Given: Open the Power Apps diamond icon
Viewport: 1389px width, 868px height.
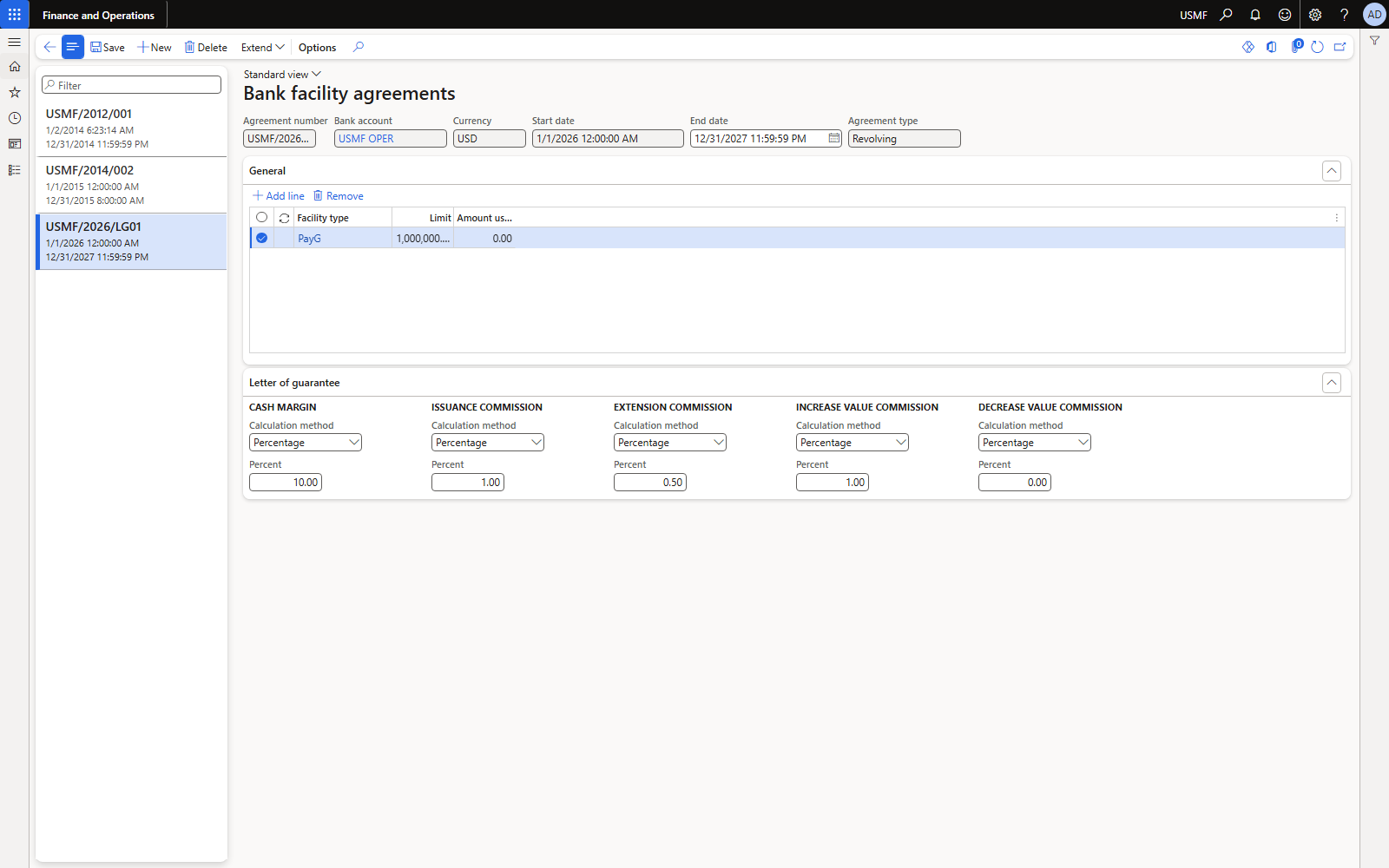Looking at the screenshot, I should tap(1248, 47).
